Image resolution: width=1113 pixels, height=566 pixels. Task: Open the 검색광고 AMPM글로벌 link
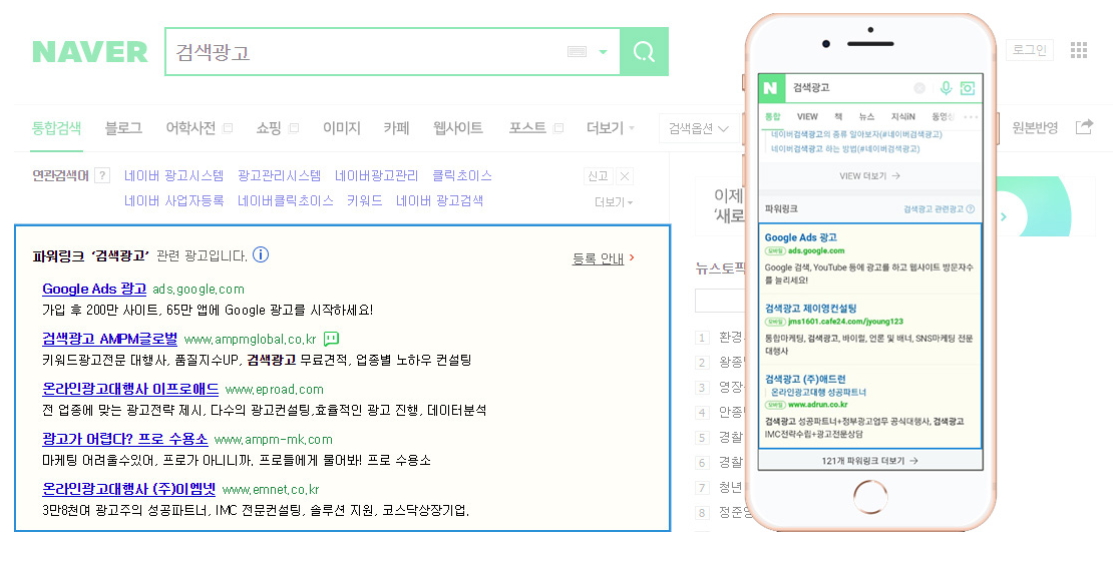(110, 339)
